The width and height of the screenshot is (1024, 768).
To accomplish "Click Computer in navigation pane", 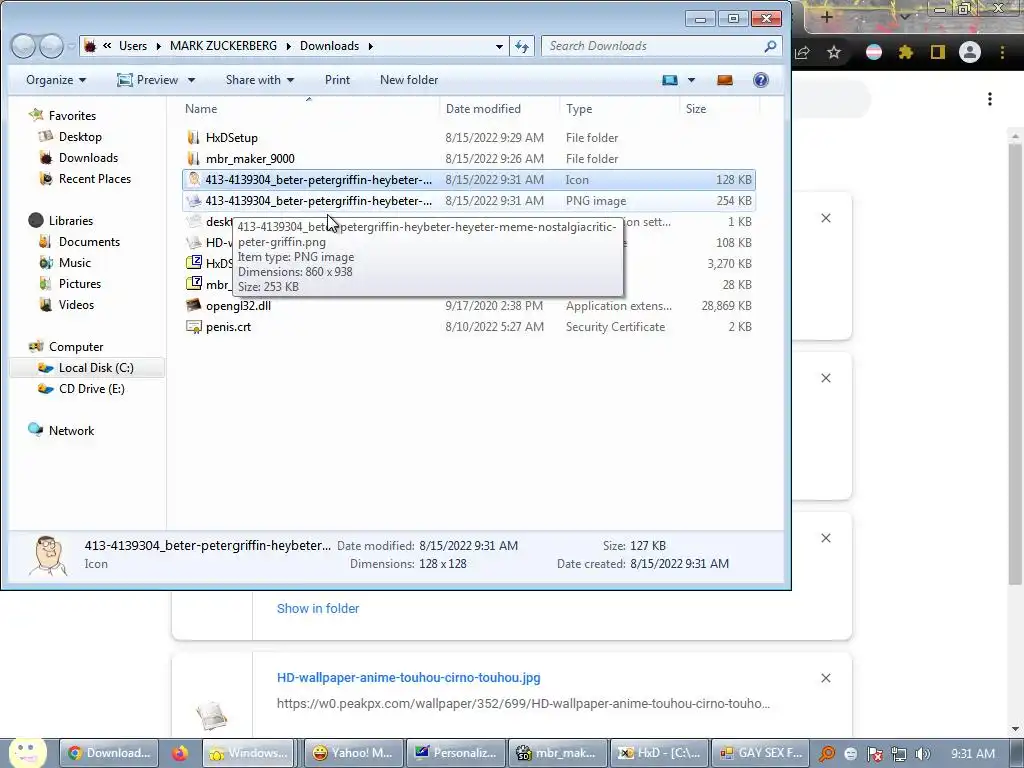I will (76, 347).
